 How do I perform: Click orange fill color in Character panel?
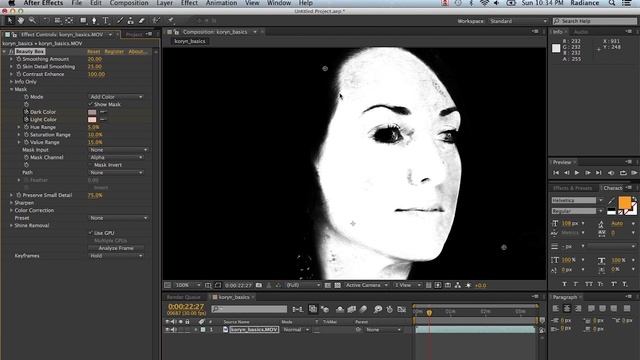[624, 202]
